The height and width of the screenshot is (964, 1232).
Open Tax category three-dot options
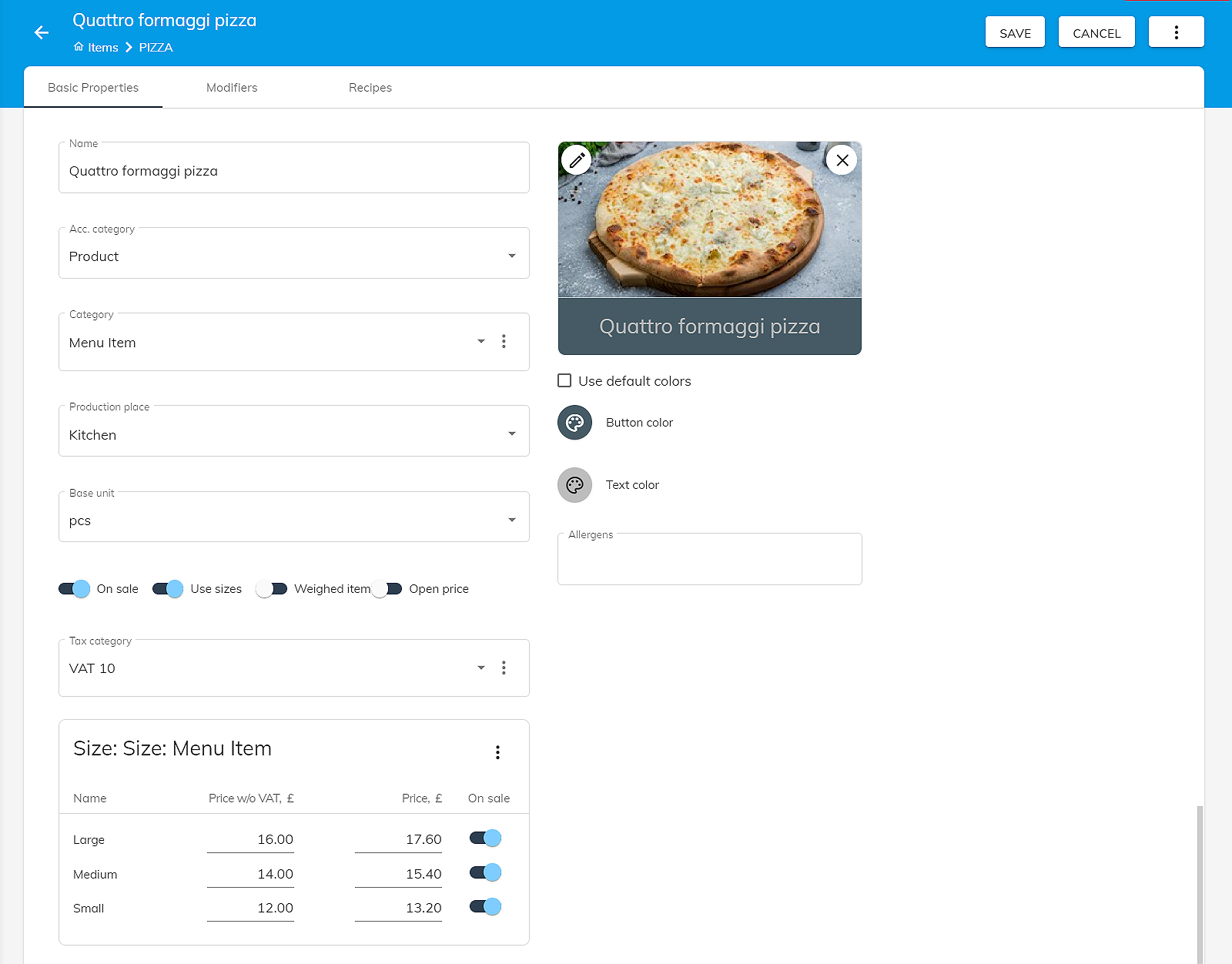click(x=504, y=668)
